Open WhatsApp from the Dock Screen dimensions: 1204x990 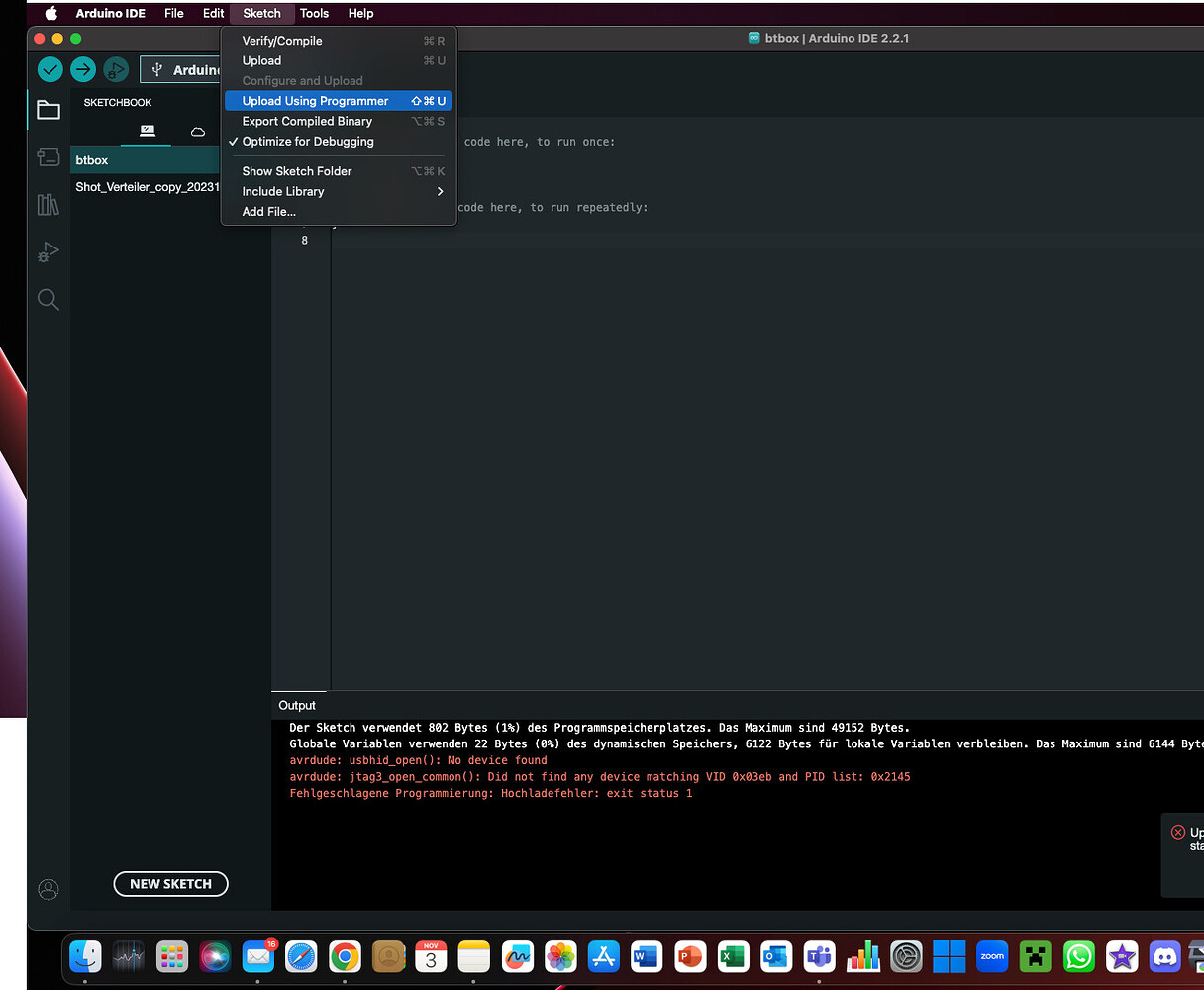(1078, 956)
